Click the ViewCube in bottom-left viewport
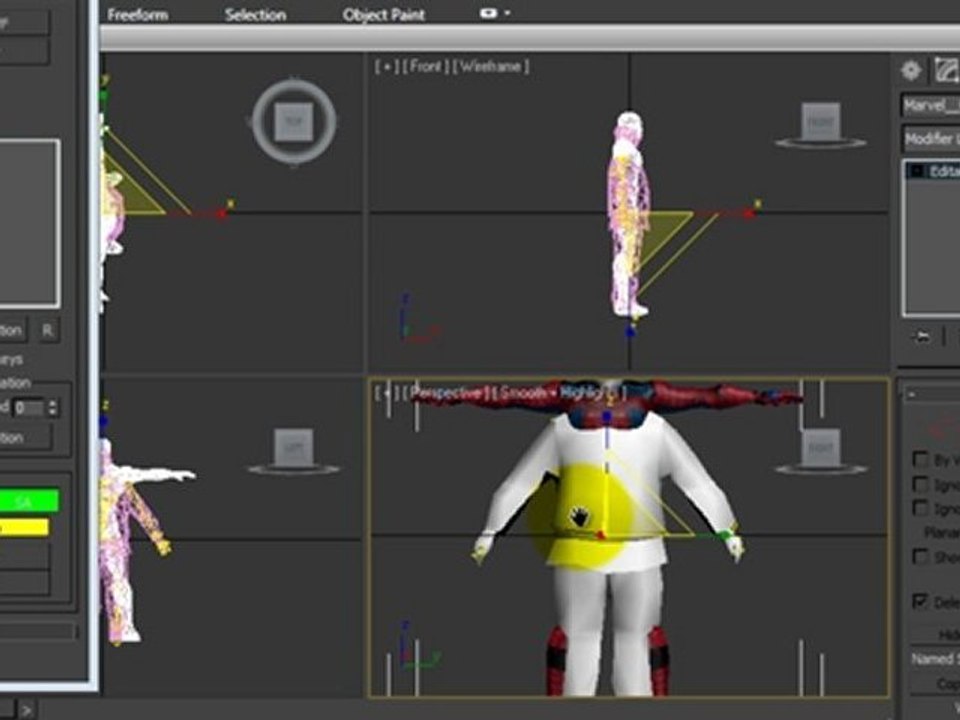 tap(294, 447)
